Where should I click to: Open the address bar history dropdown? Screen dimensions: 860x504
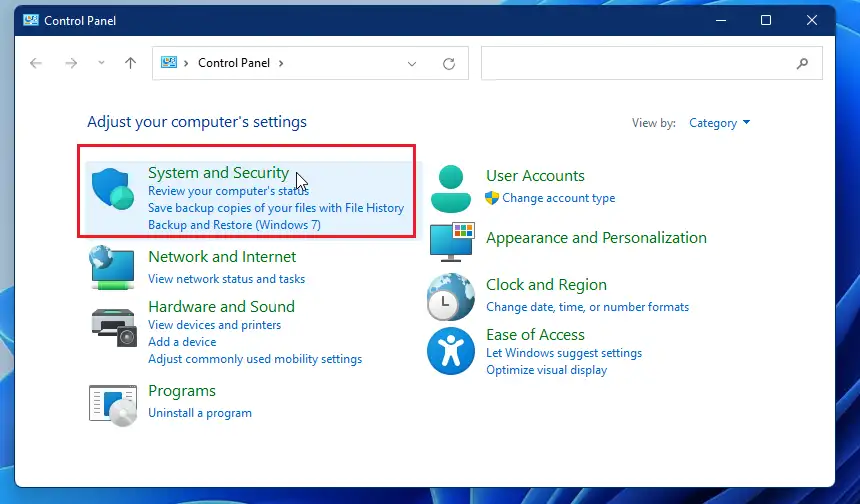pos(411,64)
